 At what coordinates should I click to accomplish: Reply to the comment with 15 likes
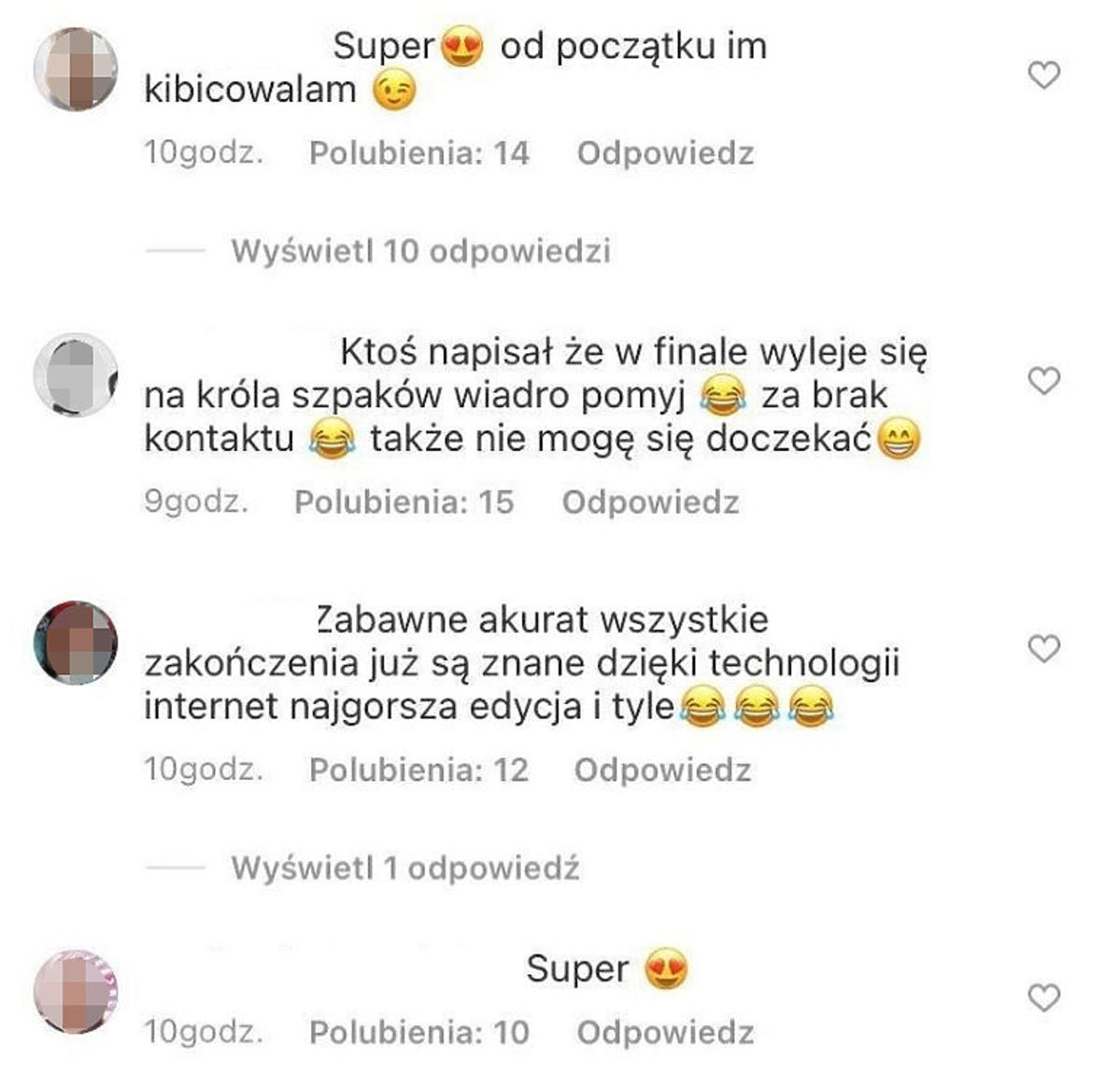click(651, 502)
